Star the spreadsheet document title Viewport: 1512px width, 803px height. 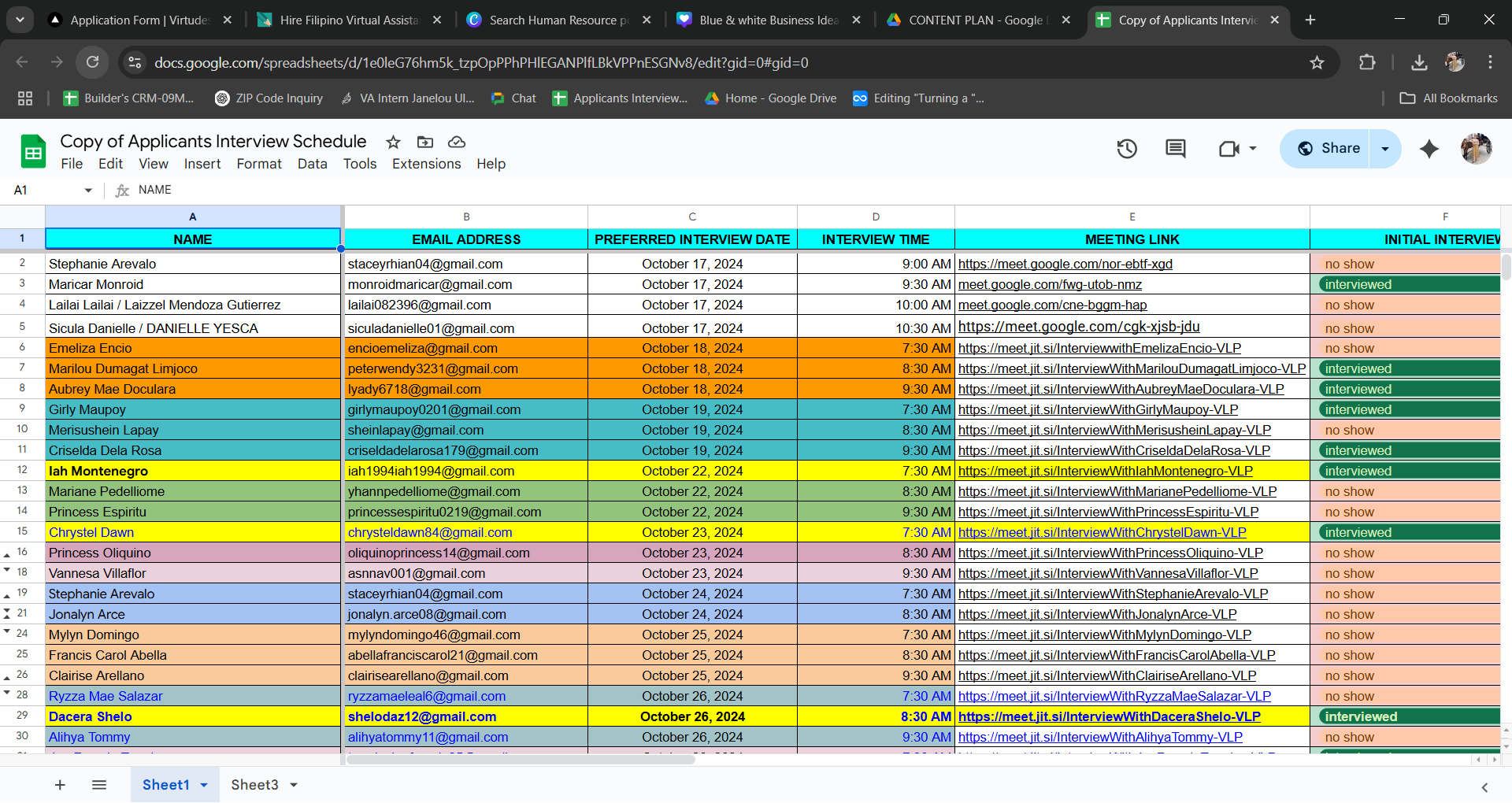point(393,142)
